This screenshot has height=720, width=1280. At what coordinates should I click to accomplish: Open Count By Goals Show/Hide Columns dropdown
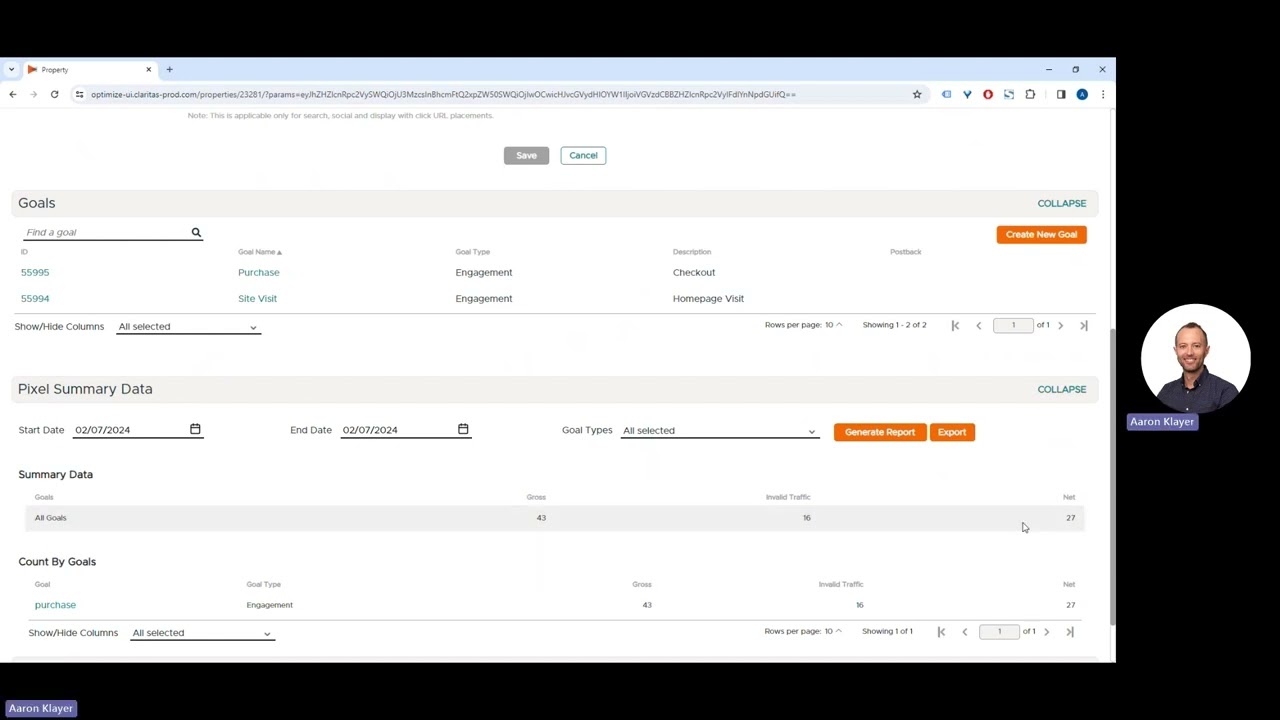(x=202, y=633)
